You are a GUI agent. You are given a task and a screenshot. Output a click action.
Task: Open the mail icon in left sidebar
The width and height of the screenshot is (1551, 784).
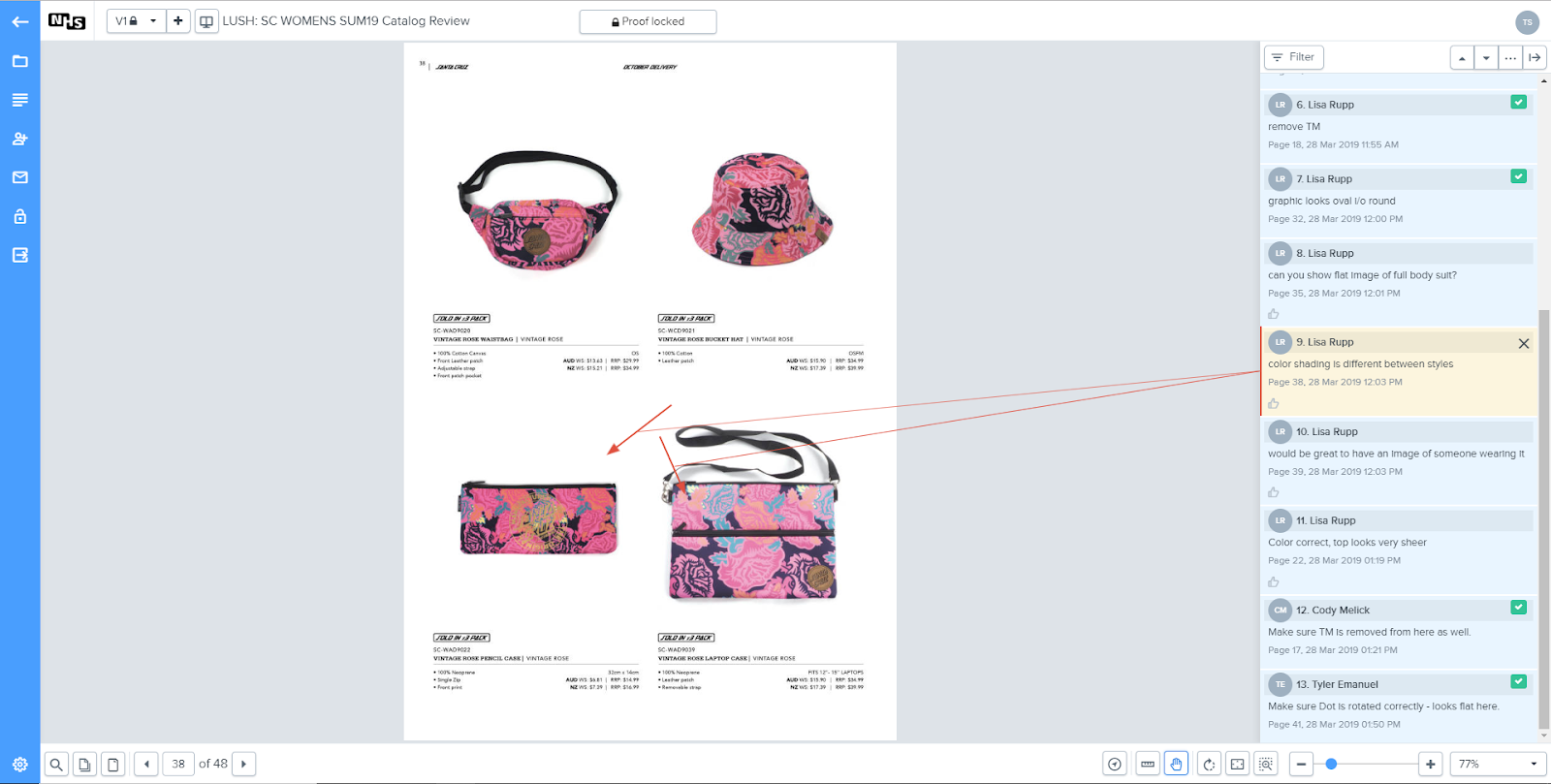pyautogui.click(x=20, y=177)
